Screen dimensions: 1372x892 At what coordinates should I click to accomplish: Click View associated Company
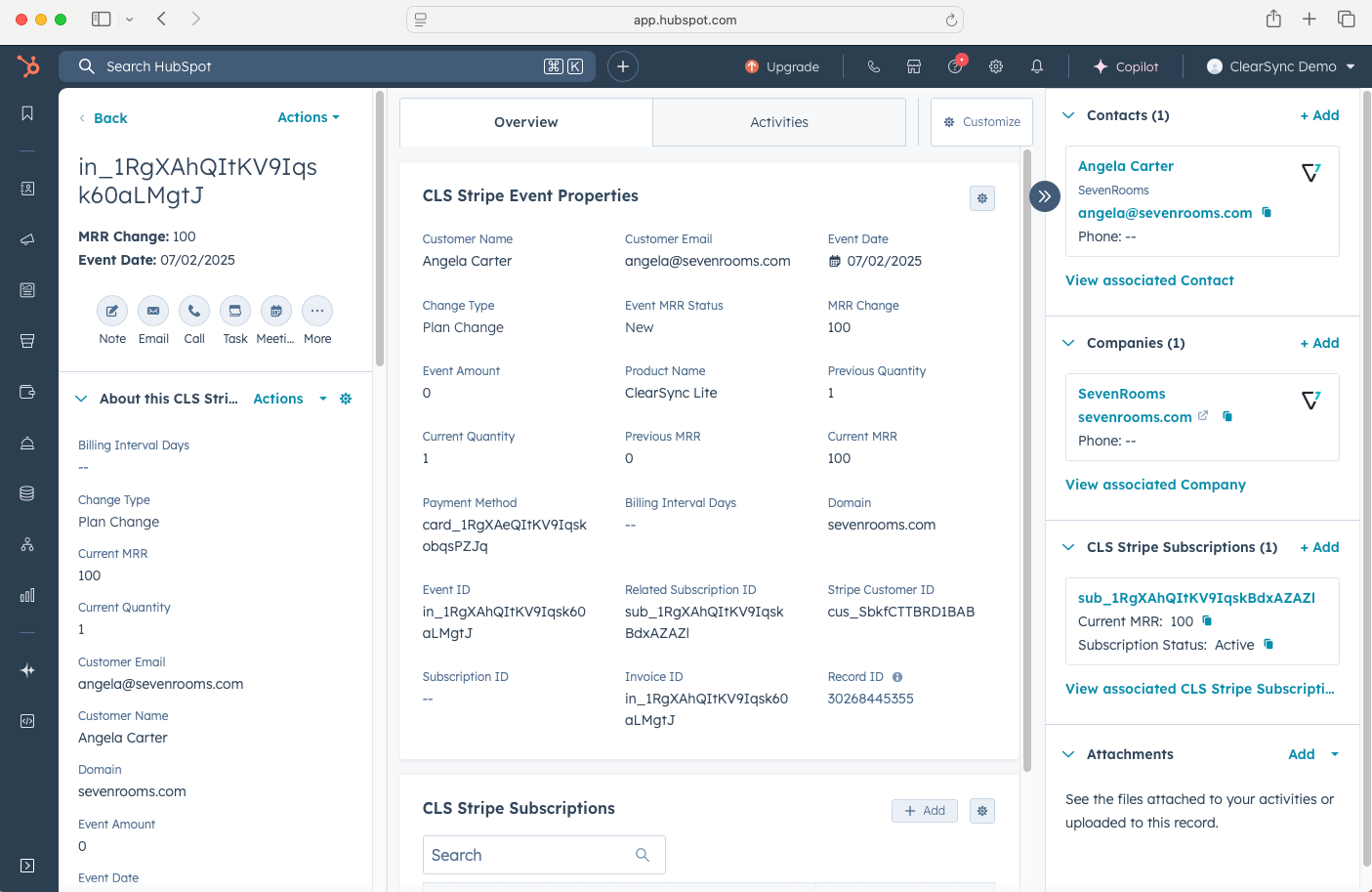click(1155, 485)
